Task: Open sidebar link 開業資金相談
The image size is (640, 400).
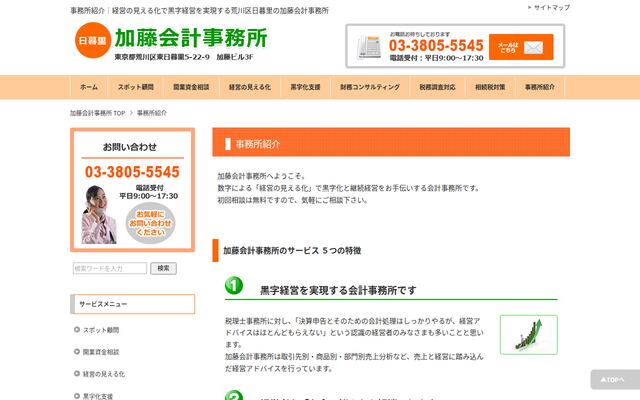Action: click(101, 352)
